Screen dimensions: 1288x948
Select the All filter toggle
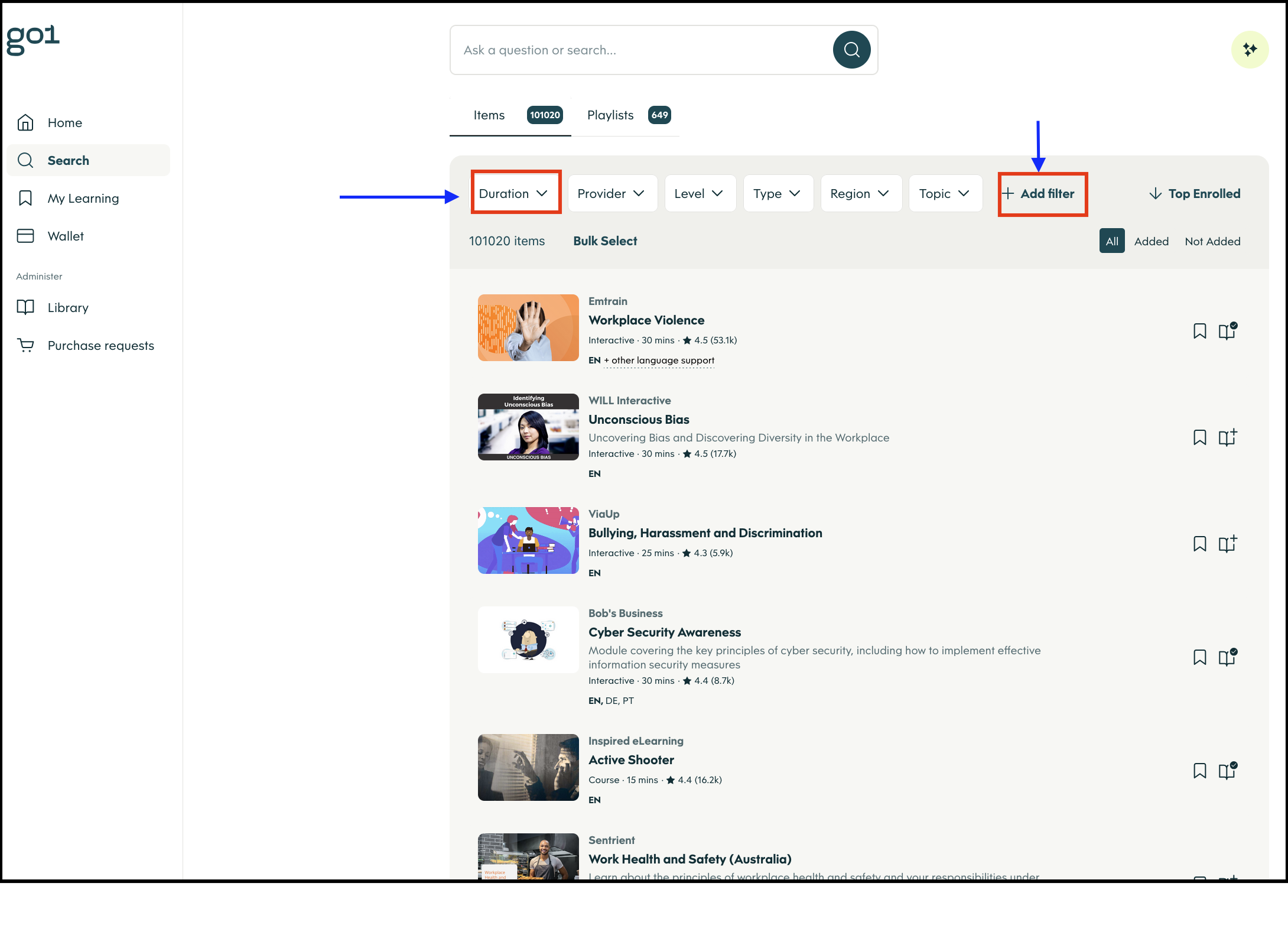[x=1111, y=241]
